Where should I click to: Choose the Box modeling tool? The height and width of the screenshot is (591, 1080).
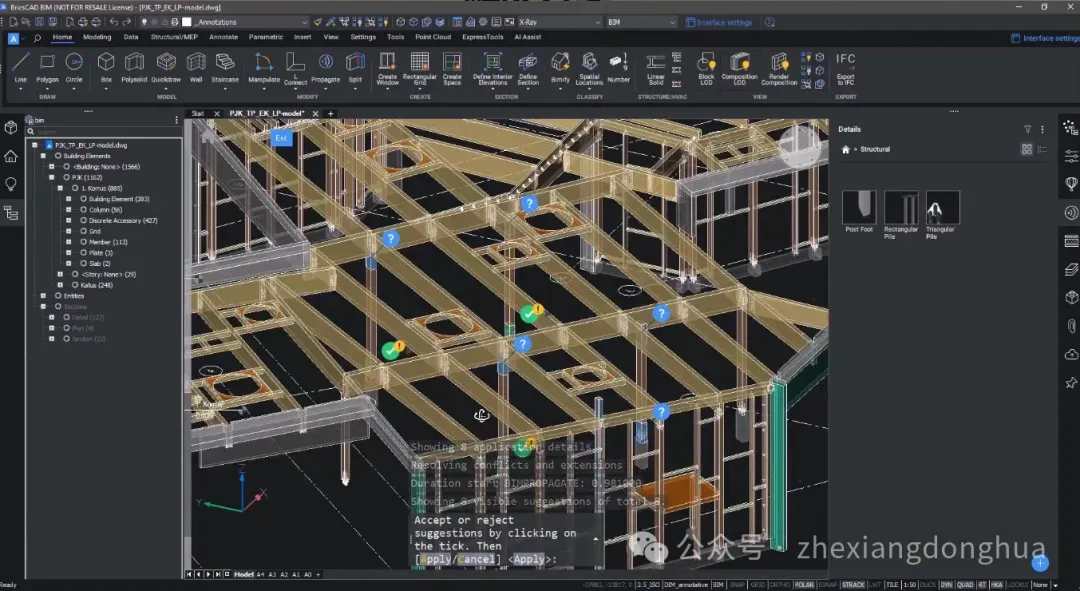(x=106, y=68)
